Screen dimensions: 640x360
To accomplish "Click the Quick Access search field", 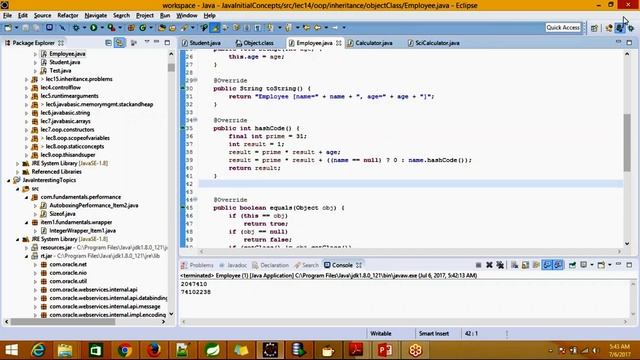I will (563, 27).
